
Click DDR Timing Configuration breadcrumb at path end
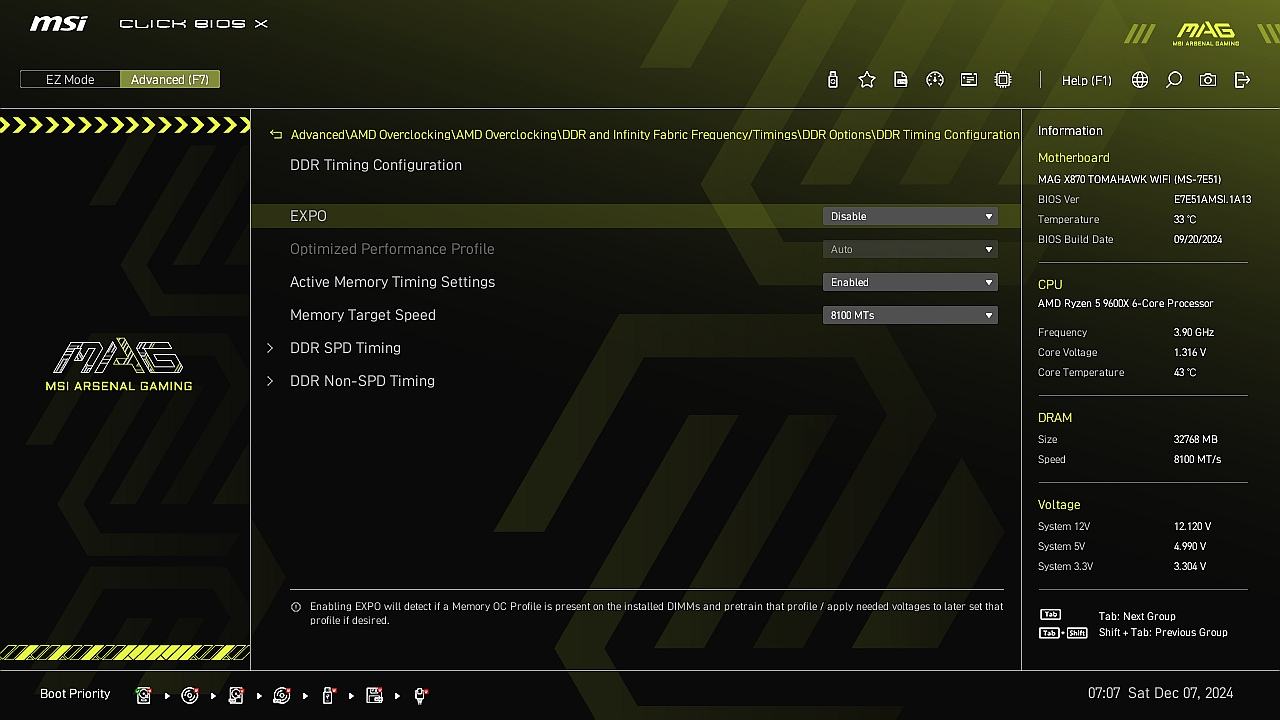[948, 134]
